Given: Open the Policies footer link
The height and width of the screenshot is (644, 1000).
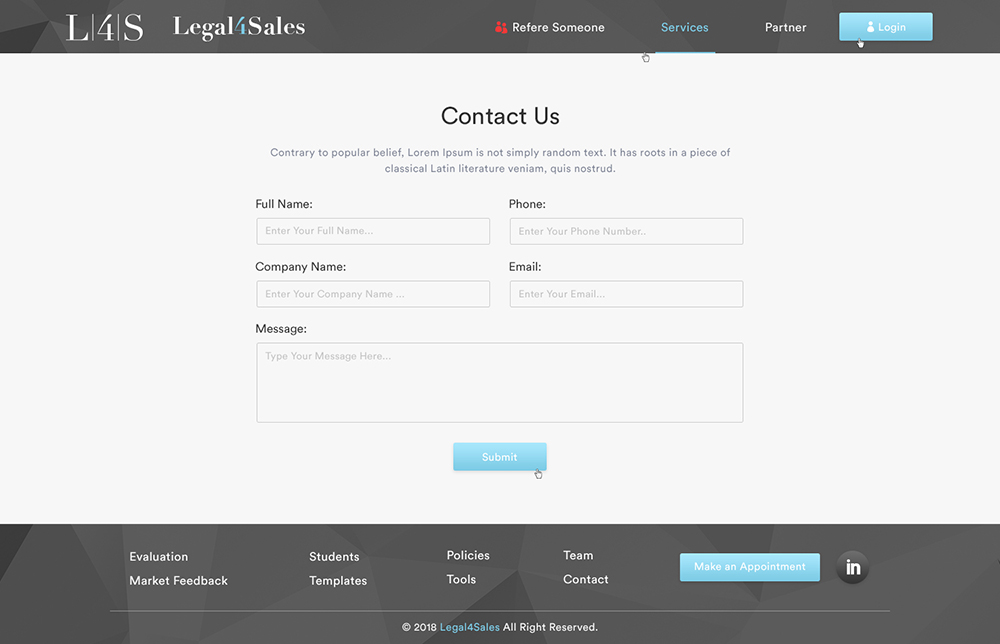Looking at the screenshot, I should point(468,555).
